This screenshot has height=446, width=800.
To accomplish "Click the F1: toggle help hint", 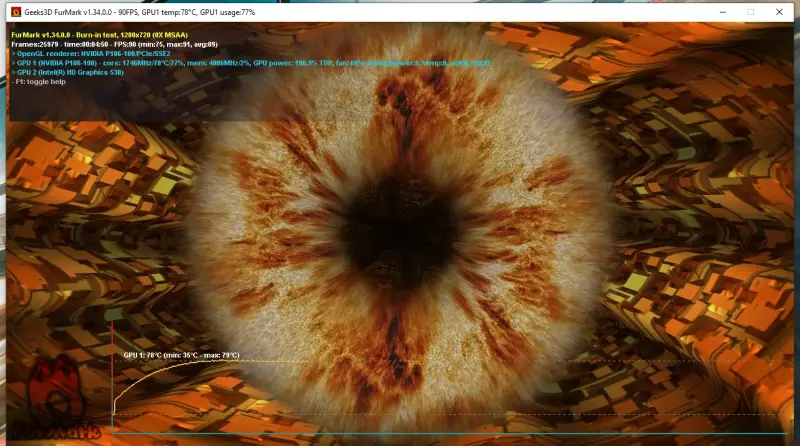I will (x=42, y=82).
